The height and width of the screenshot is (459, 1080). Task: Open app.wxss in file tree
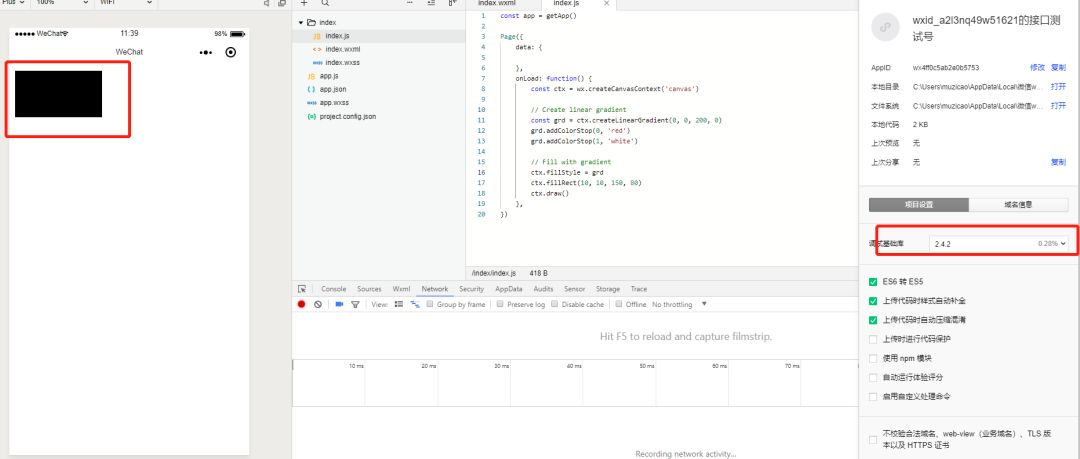(x=334, y=103)
